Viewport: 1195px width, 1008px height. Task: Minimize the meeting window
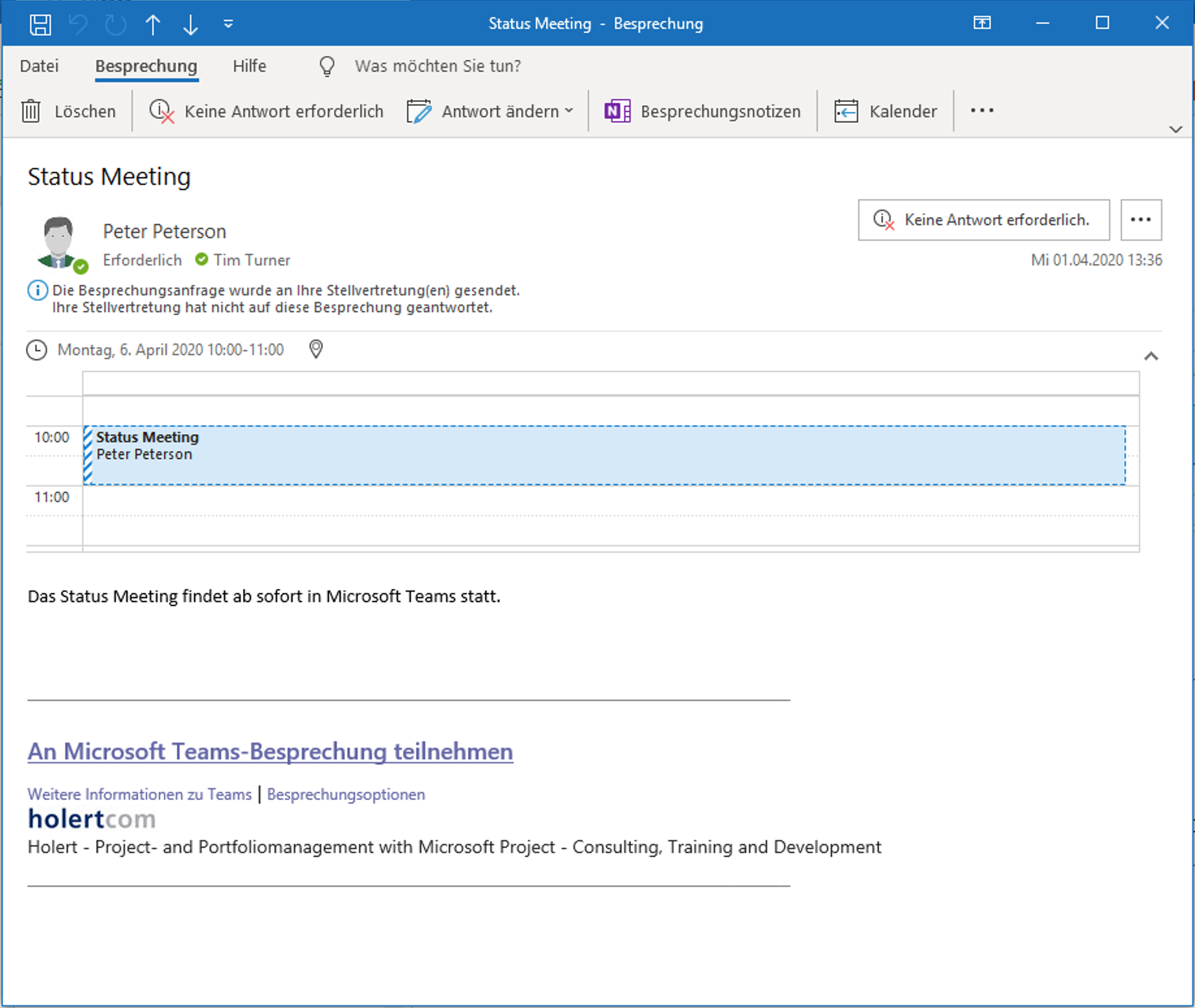click(x=1043, y=23)
